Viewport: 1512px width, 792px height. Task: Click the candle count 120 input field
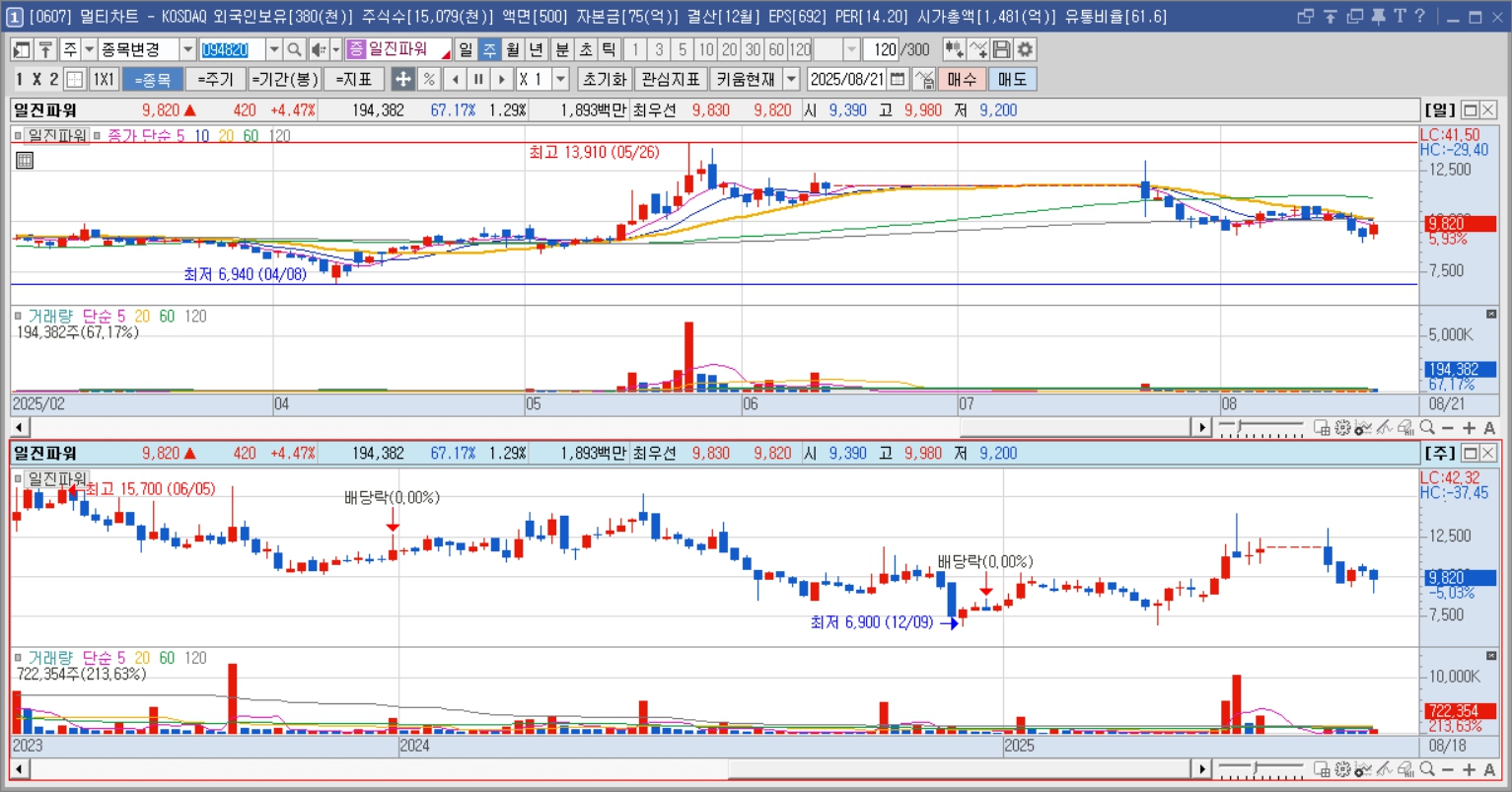click(883, 49)
